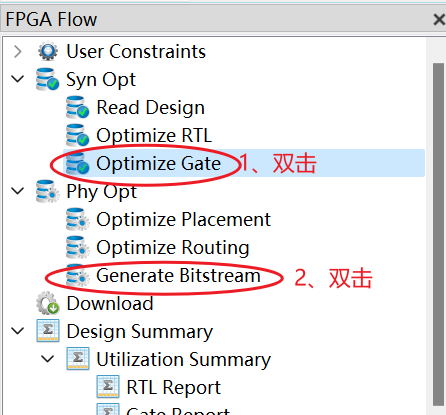Click the Optimize Placement step icon
This screenshot has width=446, height=415.
[x=77, y=219]
